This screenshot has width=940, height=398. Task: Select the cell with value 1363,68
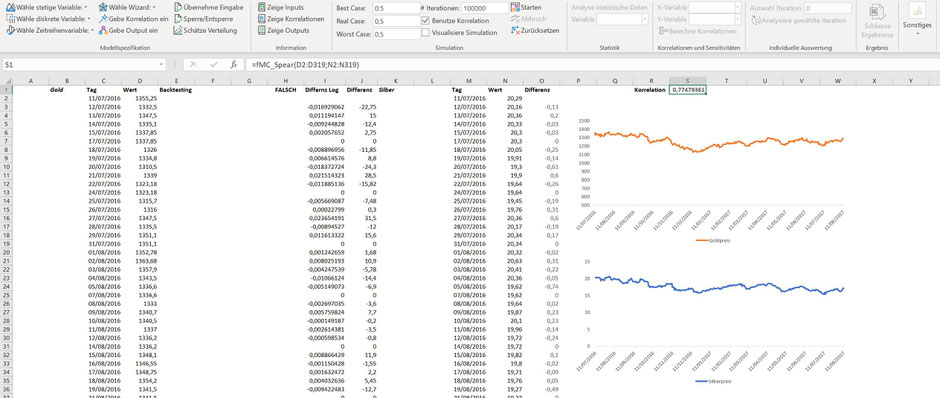tap(140, 261)
